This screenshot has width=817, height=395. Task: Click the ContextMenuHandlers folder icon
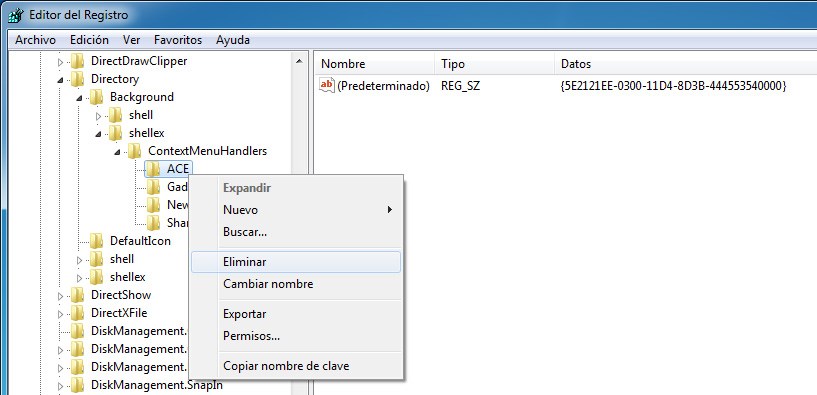134,151
